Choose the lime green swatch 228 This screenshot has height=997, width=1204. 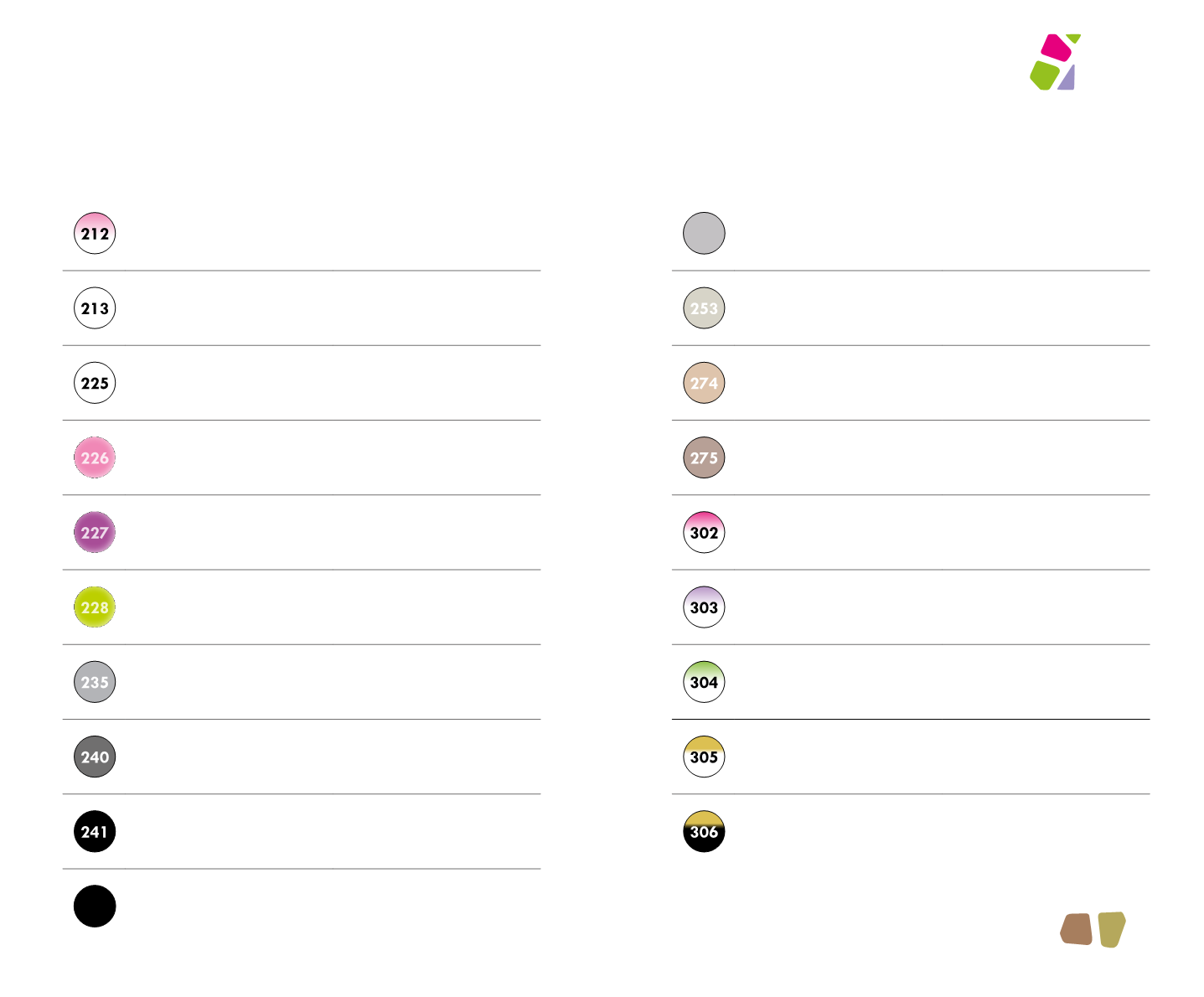click(x=95, y=607)
